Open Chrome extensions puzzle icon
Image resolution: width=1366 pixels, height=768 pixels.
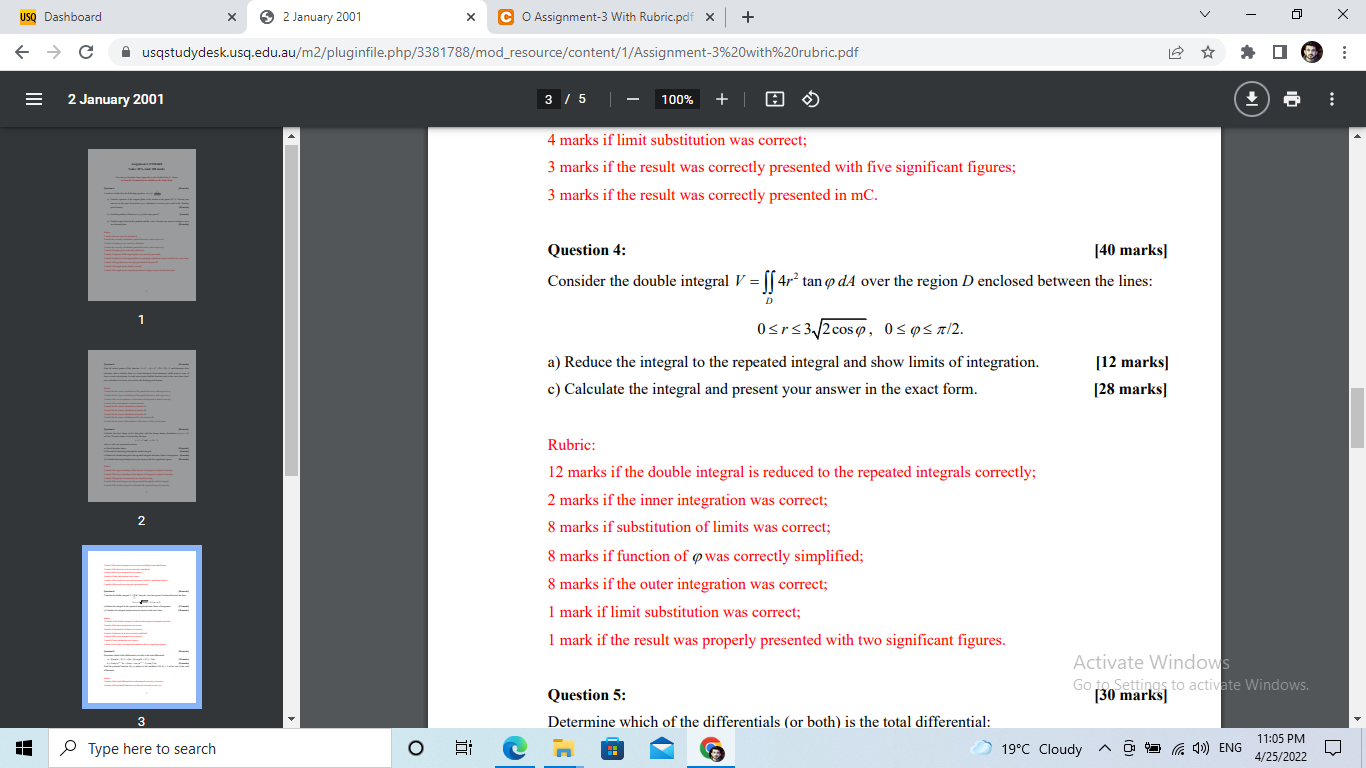pyautogui.click(x=1247, y=52)
